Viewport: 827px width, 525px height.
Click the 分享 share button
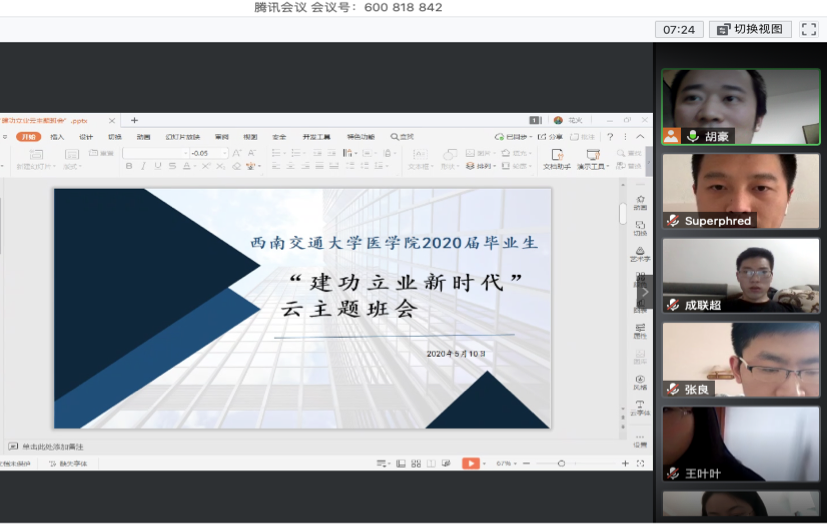tap(553, 137)
